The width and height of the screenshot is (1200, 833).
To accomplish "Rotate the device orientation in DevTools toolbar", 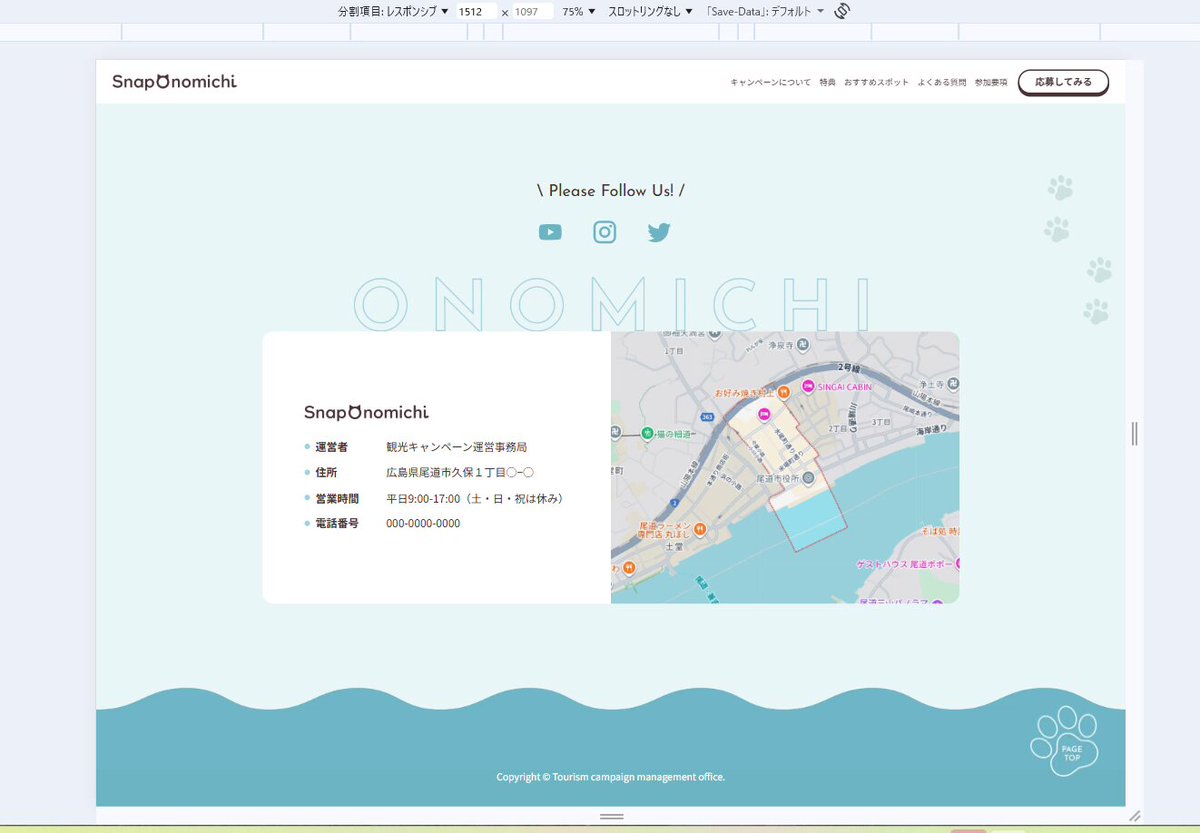I will [x=839, y=11].
